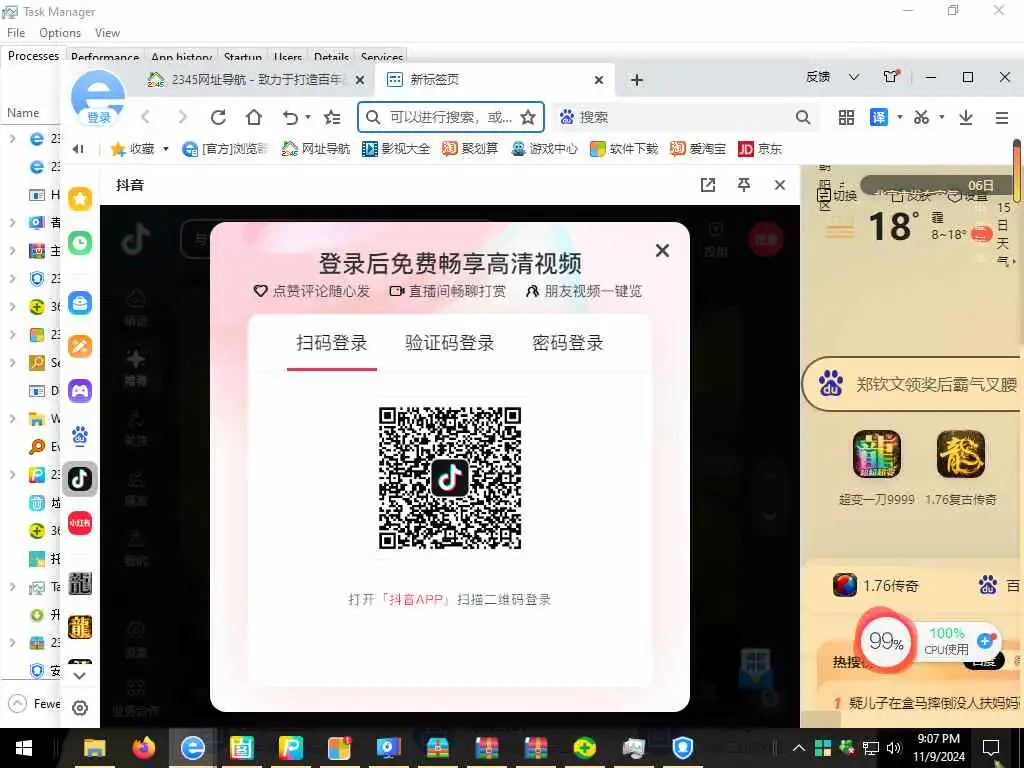Click the undo closed tab icon
Viewport: 1024px width, 768px height.
tap(290, 118)
